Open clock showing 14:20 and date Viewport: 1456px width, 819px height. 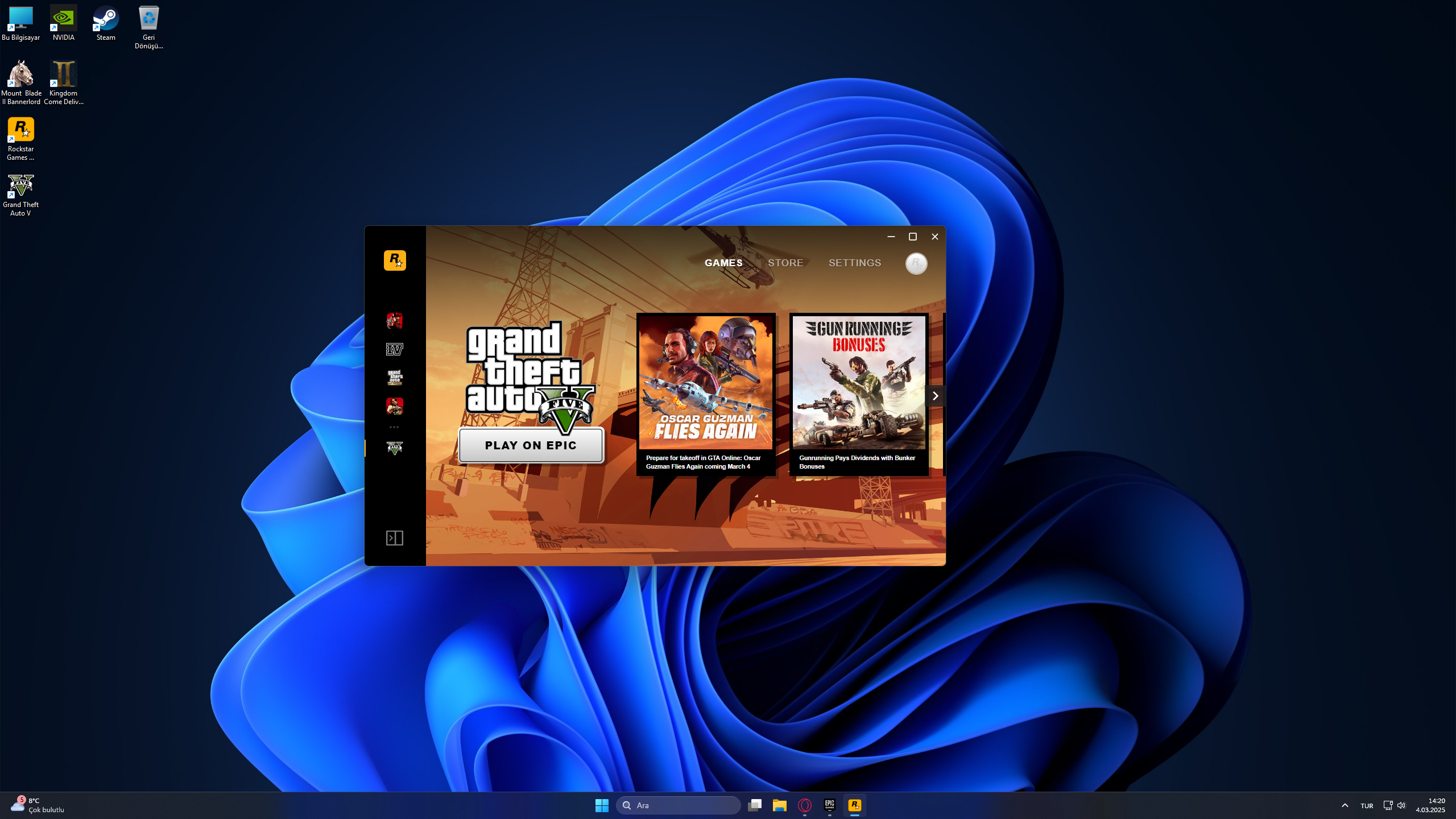(1430, 805)
